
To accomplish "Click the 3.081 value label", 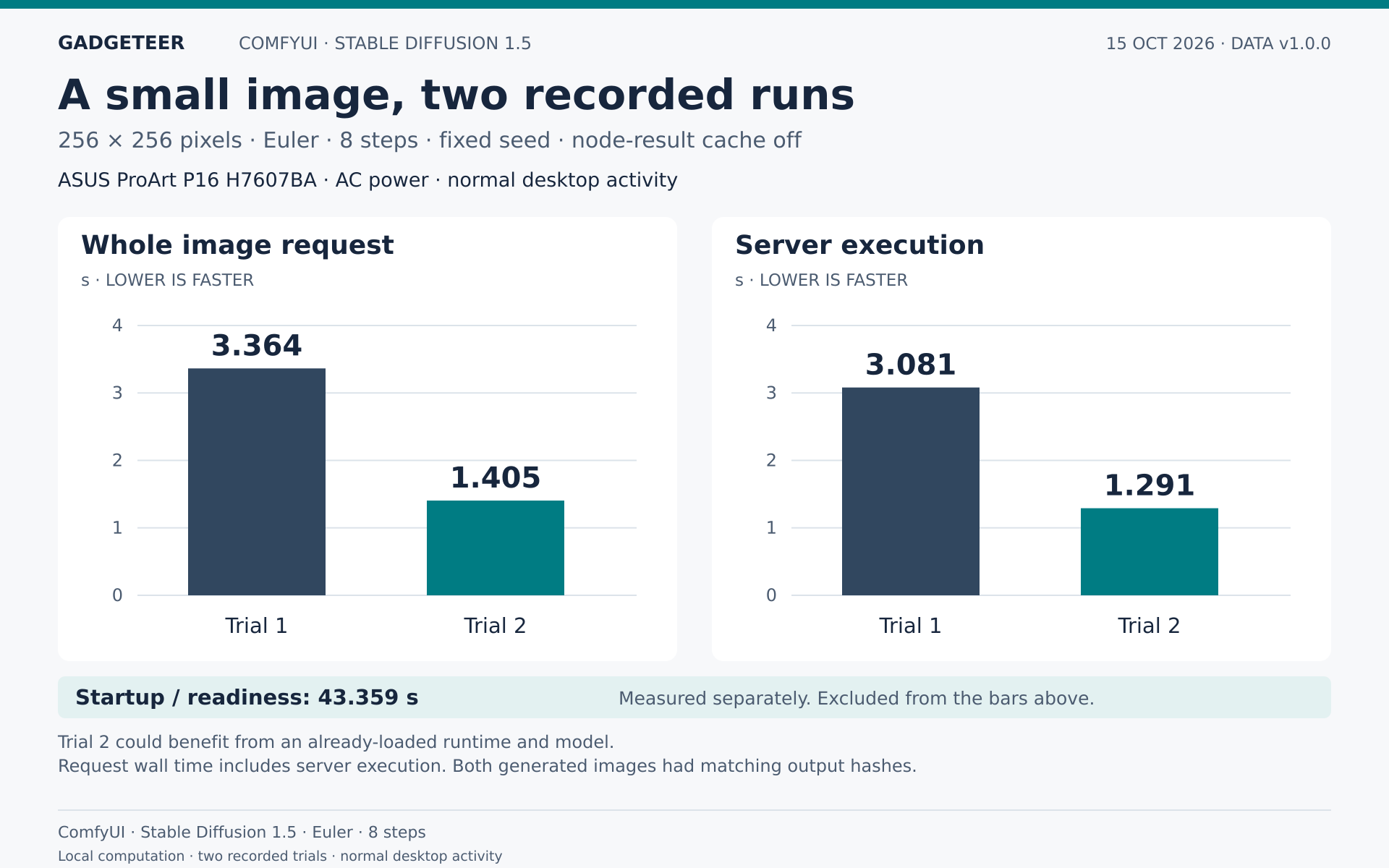I will click(911, 365).
